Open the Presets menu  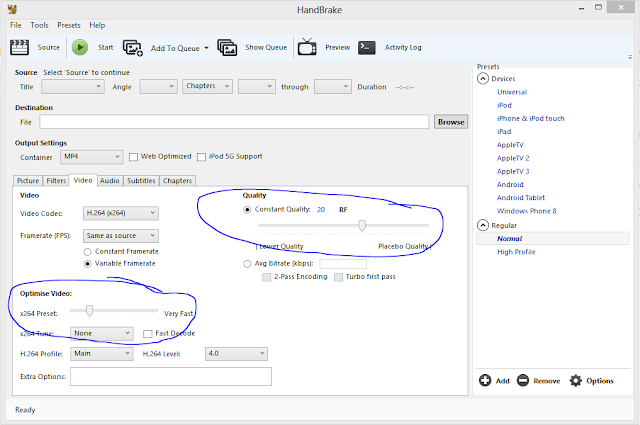pyautogui.click(x=69, y=25)
